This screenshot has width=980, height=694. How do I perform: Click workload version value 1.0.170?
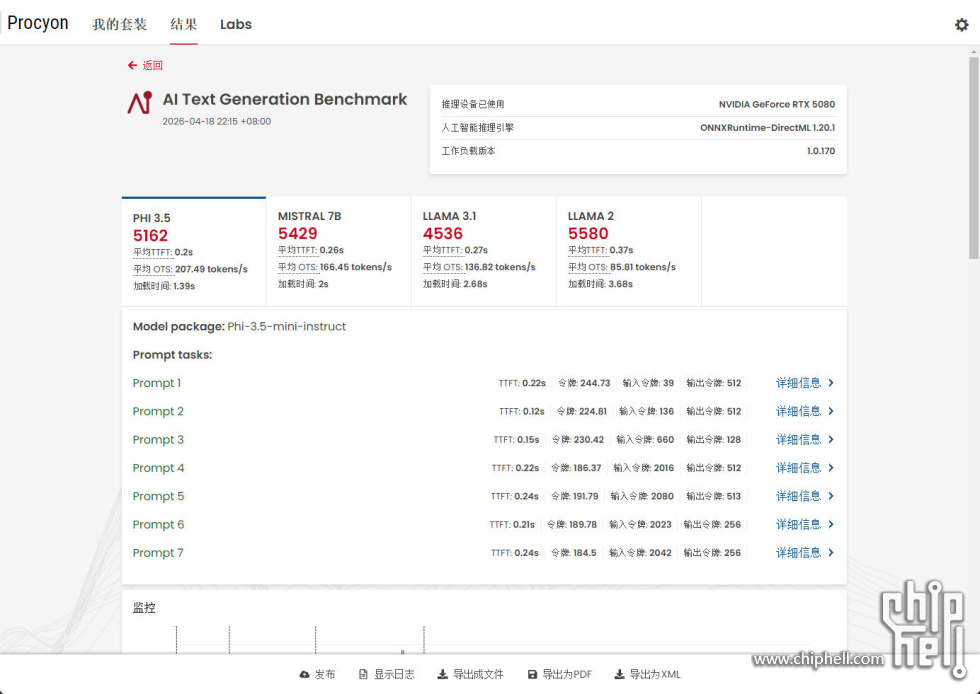(x=821, y=151)
